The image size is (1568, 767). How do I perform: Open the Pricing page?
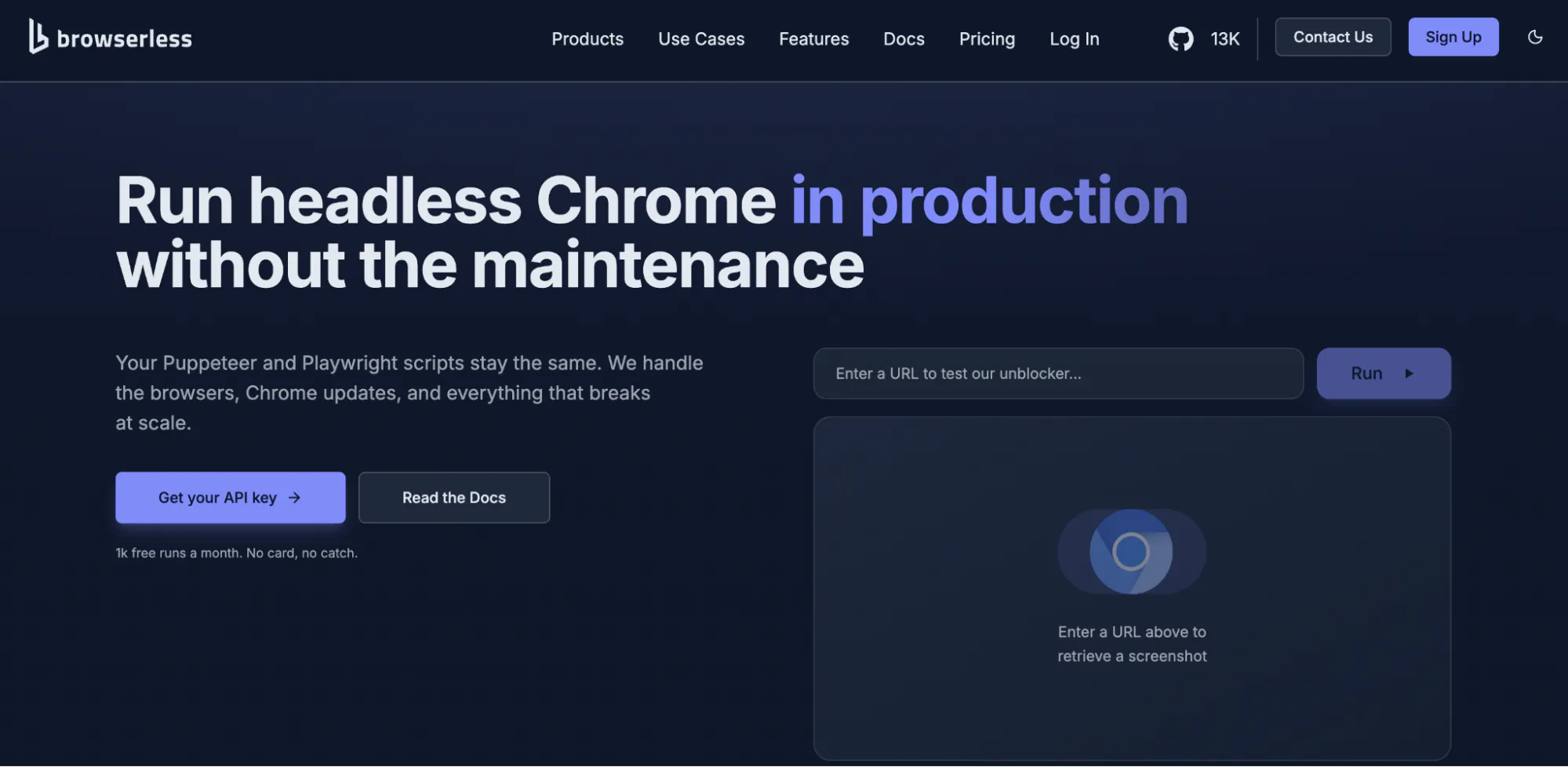987,38
